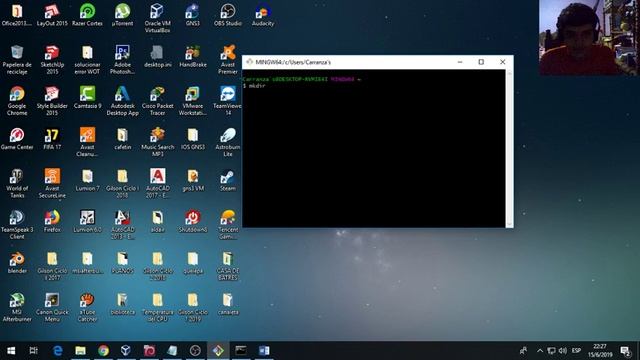Click inside the MINGW64 terminal area

[x=373, y=149]
